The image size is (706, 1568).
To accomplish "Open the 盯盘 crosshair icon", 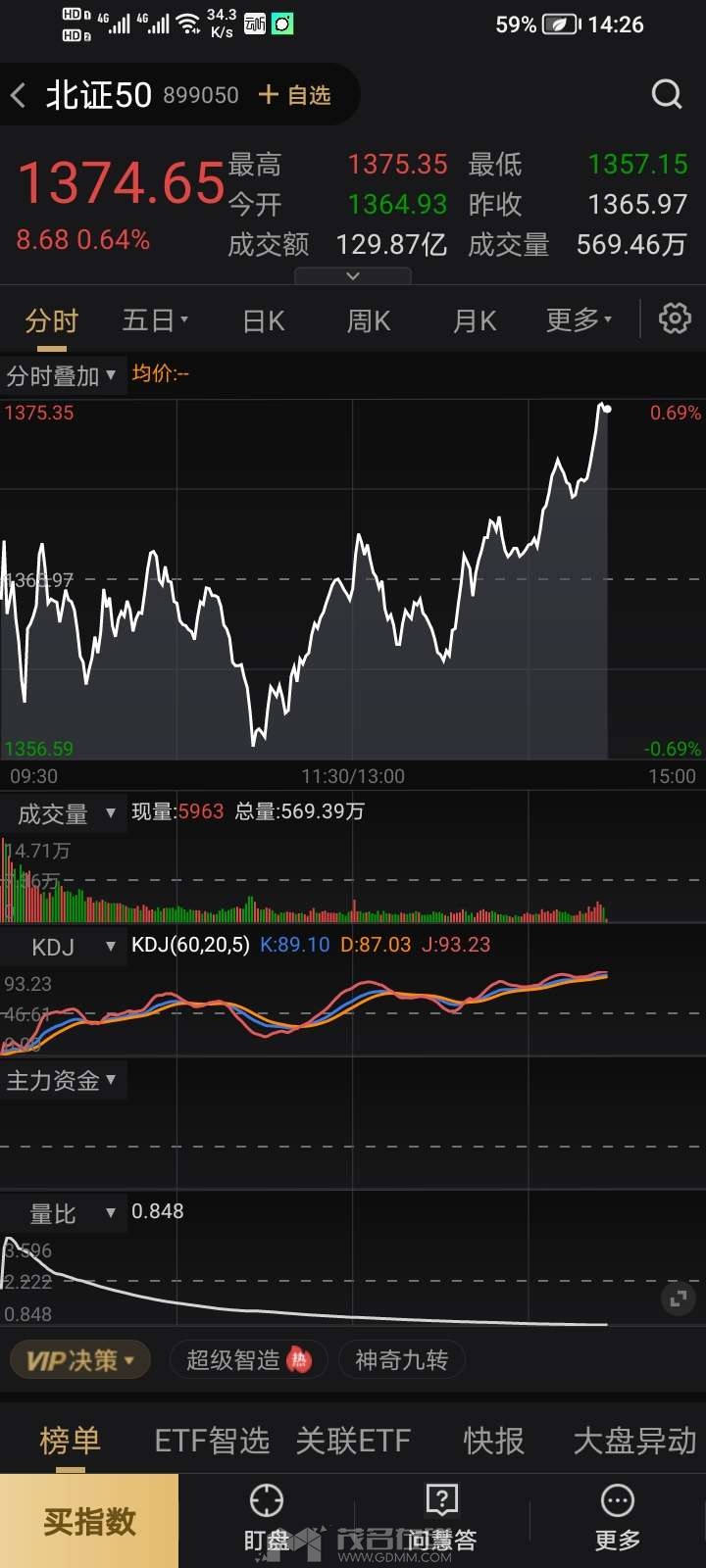I will (267, 1501).
